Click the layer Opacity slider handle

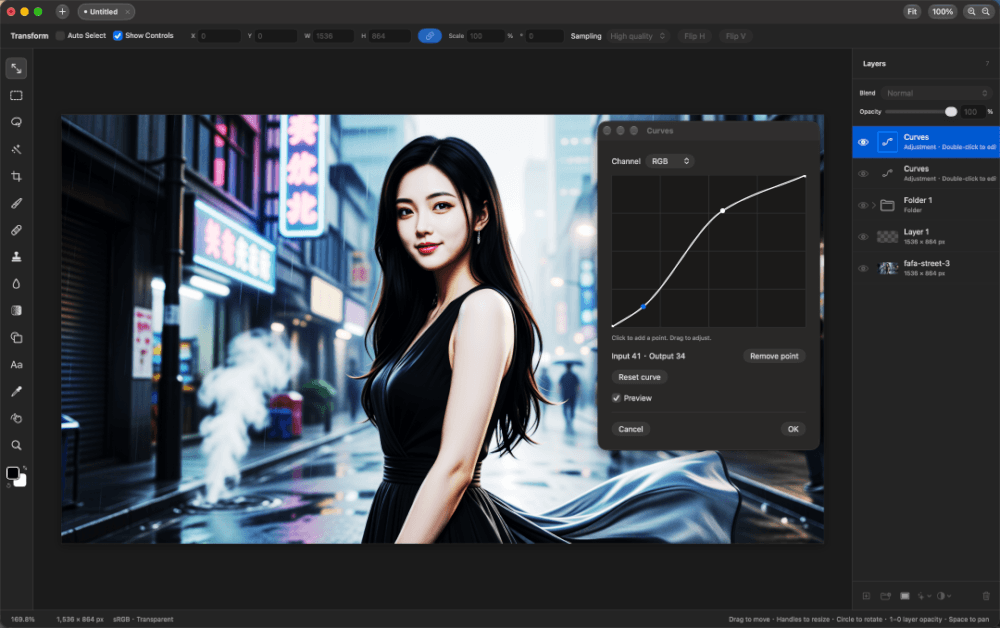point(951,112)
